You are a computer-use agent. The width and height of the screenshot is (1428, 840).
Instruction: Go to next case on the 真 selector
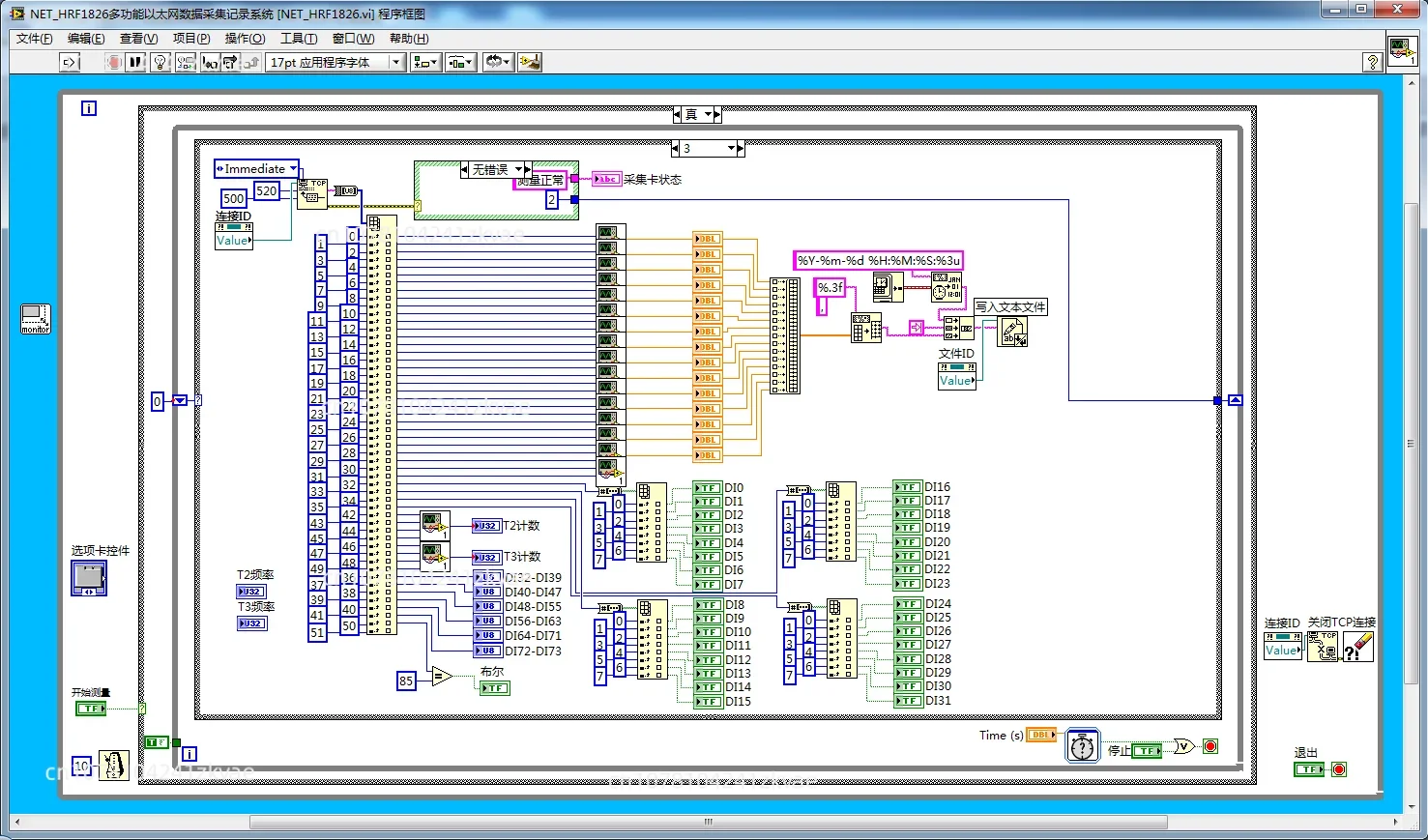point(717,114)
